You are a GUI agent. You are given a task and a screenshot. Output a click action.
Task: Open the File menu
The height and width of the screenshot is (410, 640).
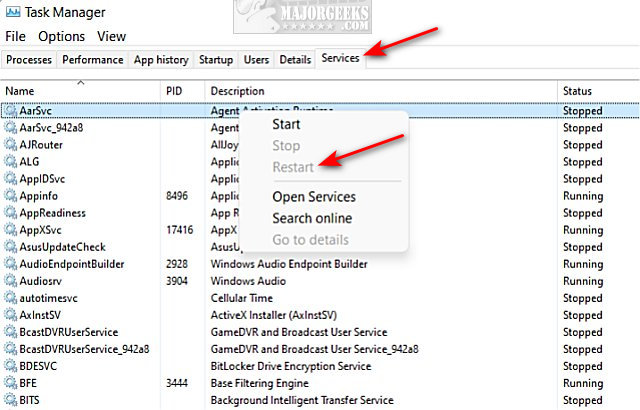point(15,36)
